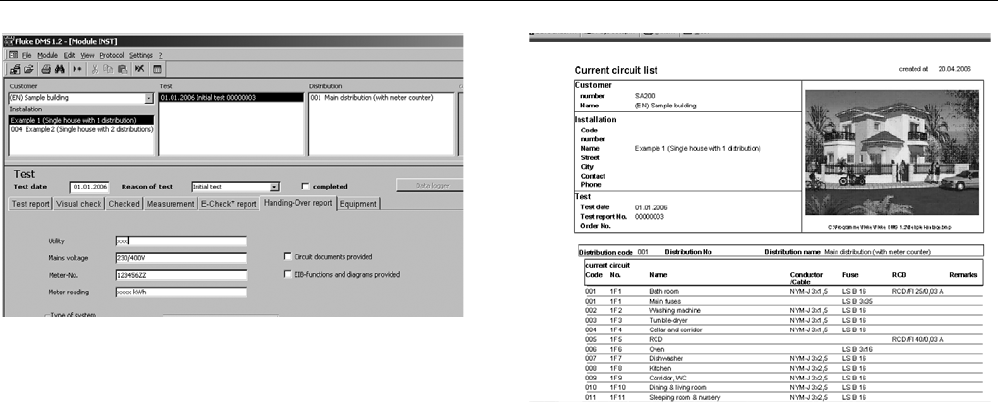This screenshot has height=402, width=998.
Task: Switch to the Visual check tab
Action: 79,204
